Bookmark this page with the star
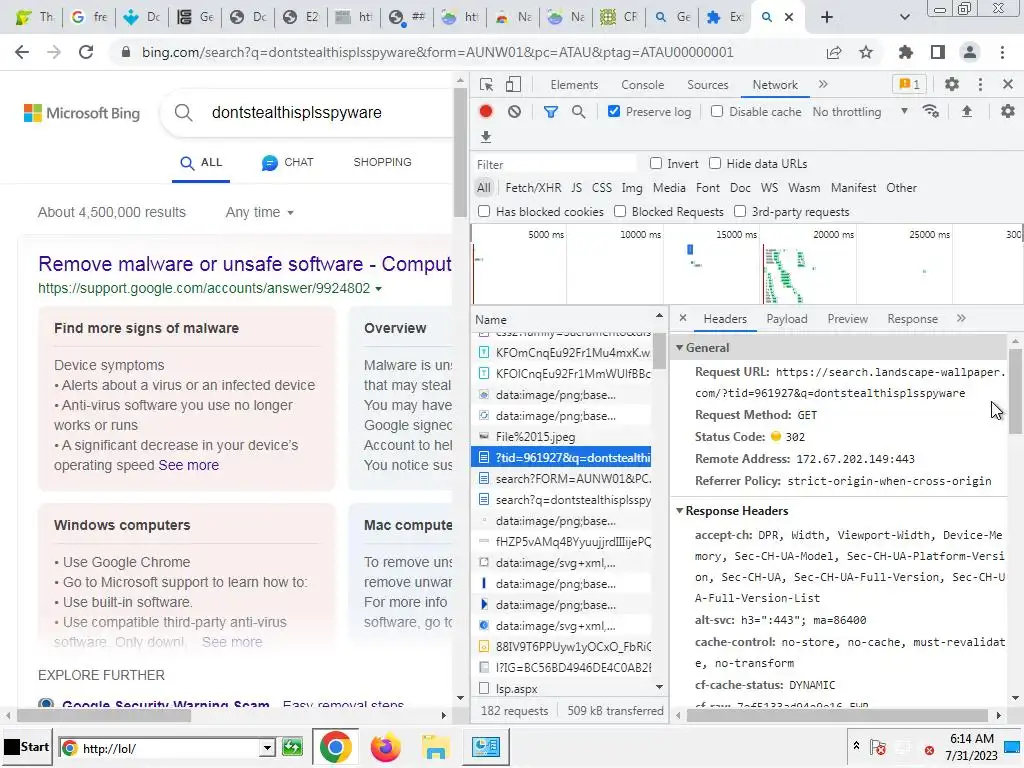The image size is (1024, 768). (x=866, y=52)
